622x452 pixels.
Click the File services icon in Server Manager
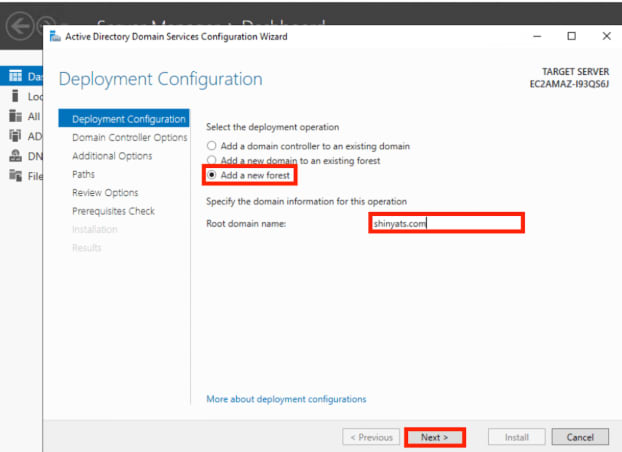click(15, 175)
